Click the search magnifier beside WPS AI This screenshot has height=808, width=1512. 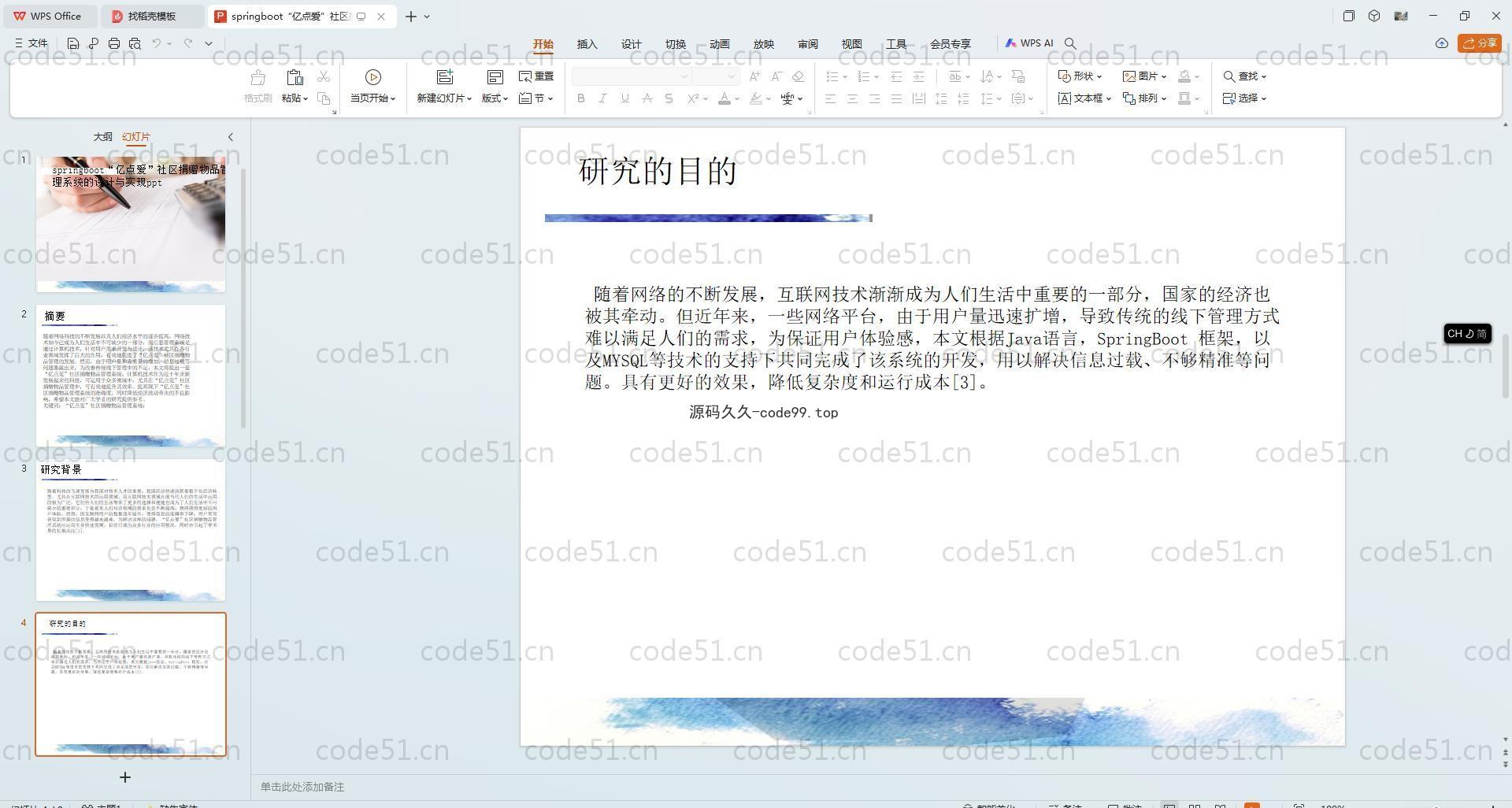(x=1070, y=43)
